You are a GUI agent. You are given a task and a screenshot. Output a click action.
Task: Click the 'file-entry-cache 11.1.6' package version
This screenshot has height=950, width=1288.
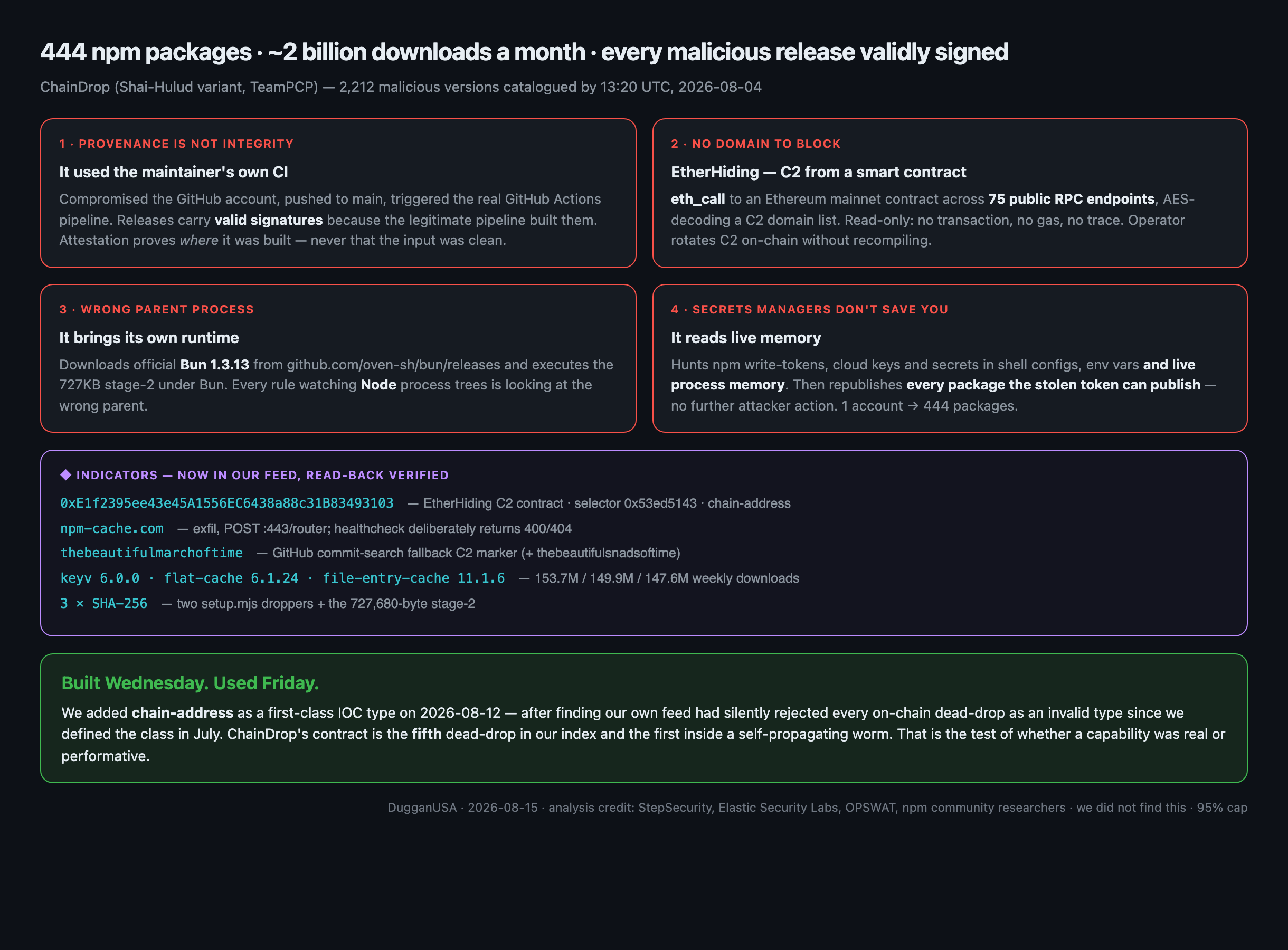[413, 578]
